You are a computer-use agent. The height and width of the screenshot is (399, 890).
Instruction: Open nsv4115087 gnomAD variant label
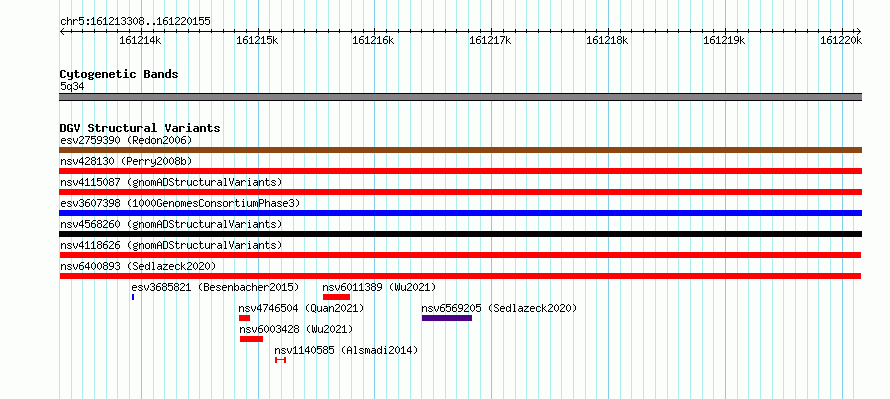click(171, 182)
